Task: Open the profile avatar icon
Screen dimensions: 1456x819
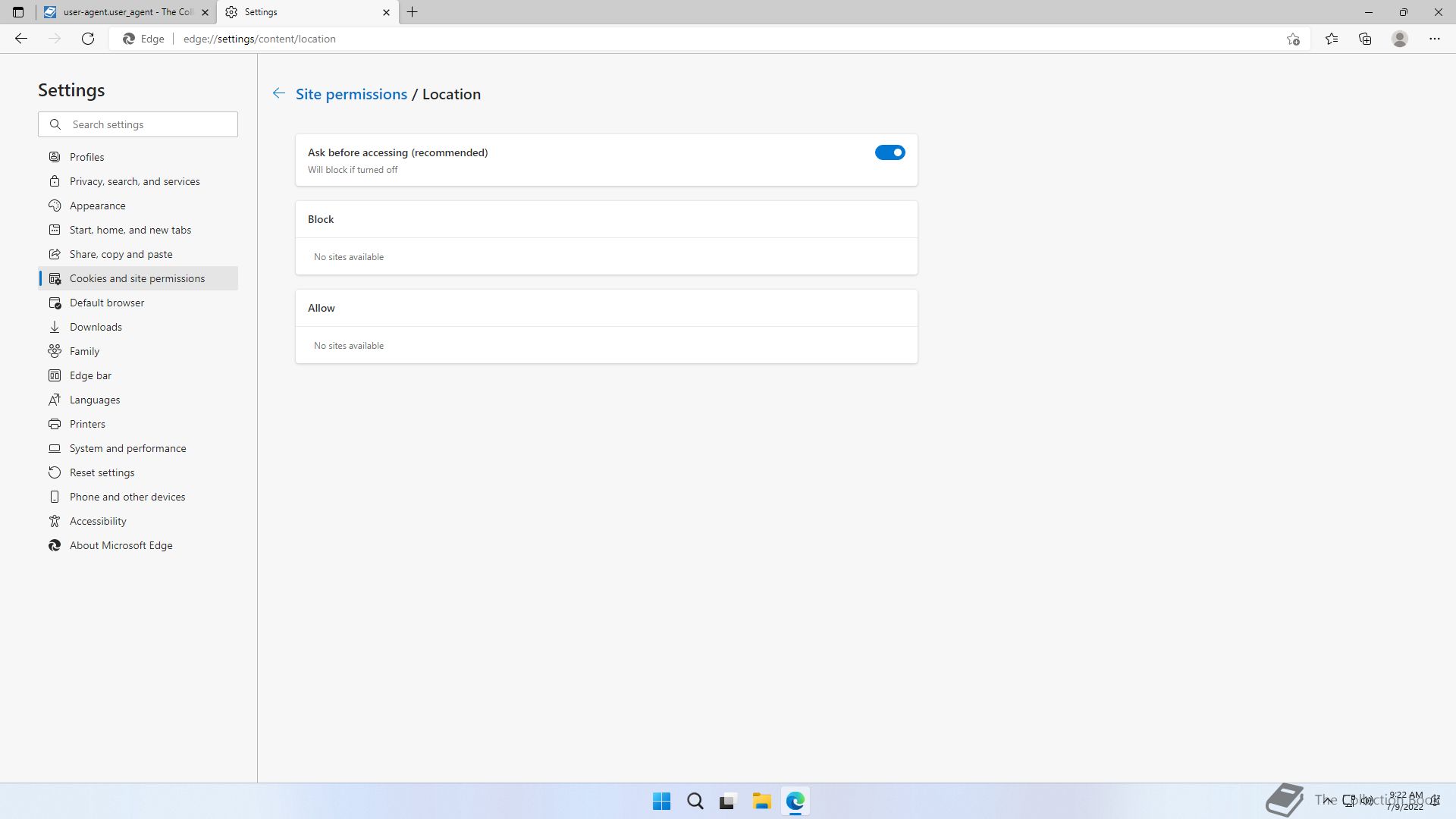Action: coord(1400,39)
